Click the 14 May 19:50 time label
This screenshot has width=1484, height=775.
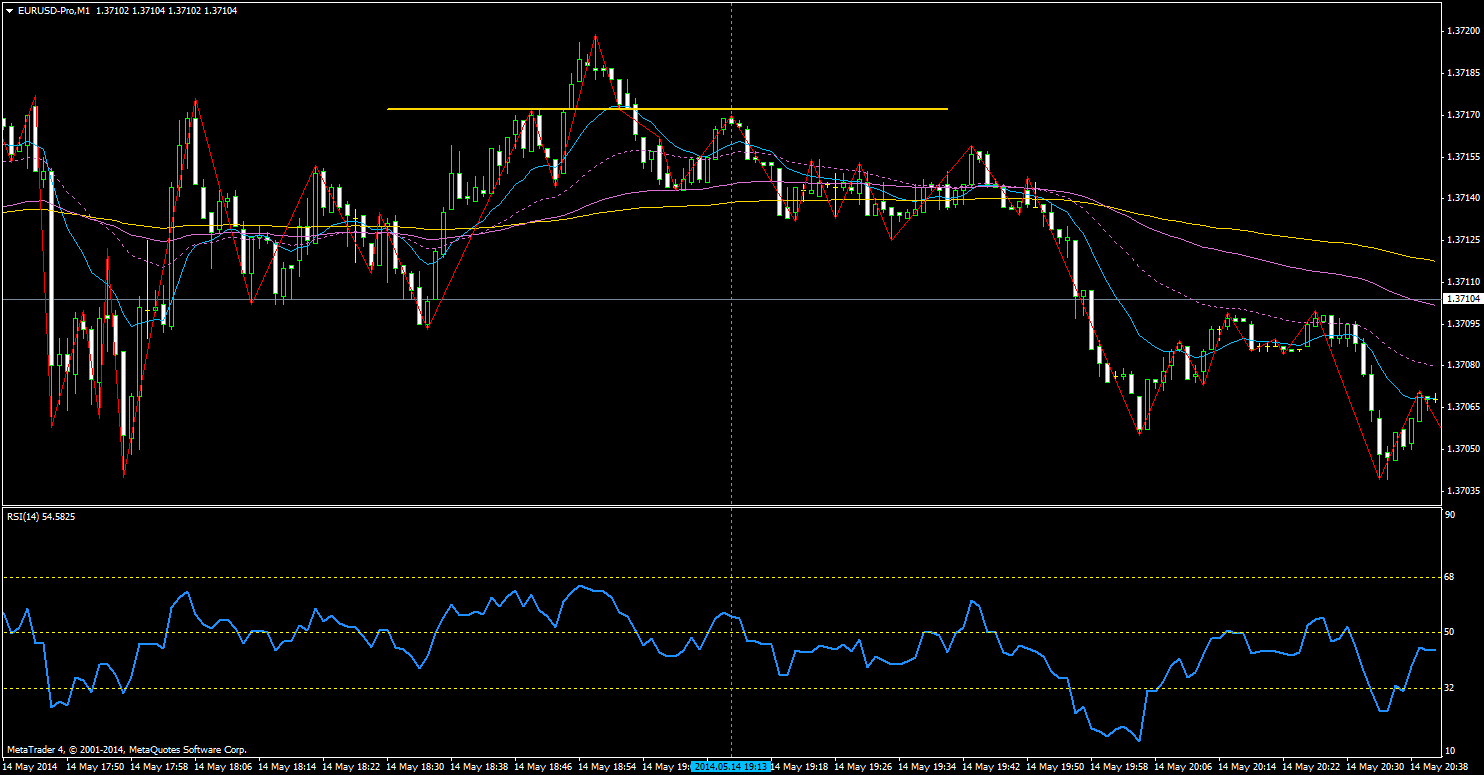tap(1056, 767)
